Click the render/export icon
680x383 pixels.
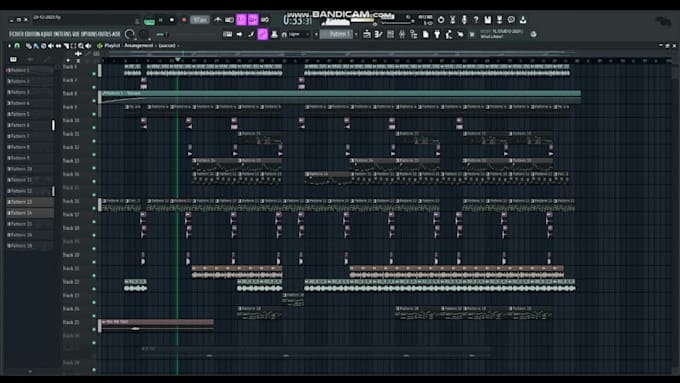point(500,20)
